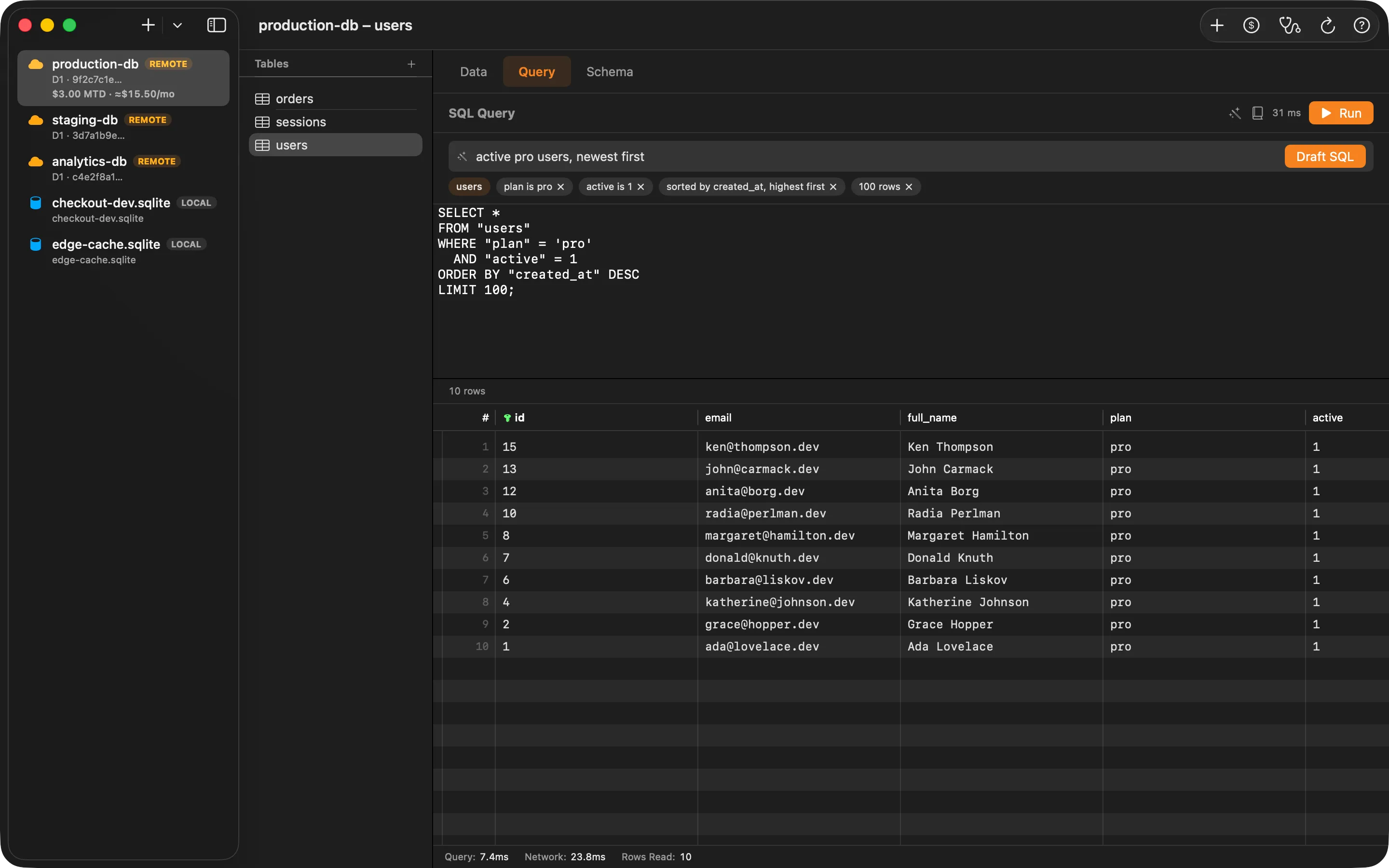Run the SQL query

pyautogui.click(x=1341, y=113)
